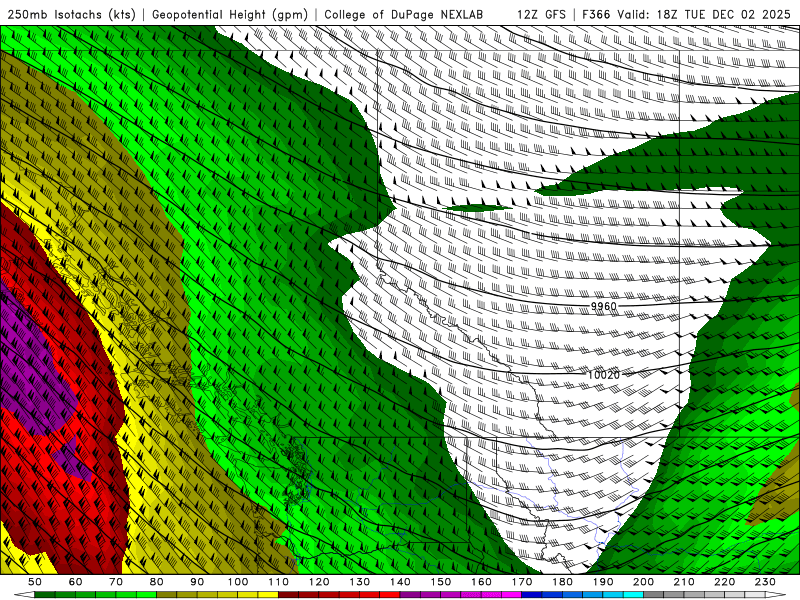Click the 190 label on the color scale

tap(603, 582)
